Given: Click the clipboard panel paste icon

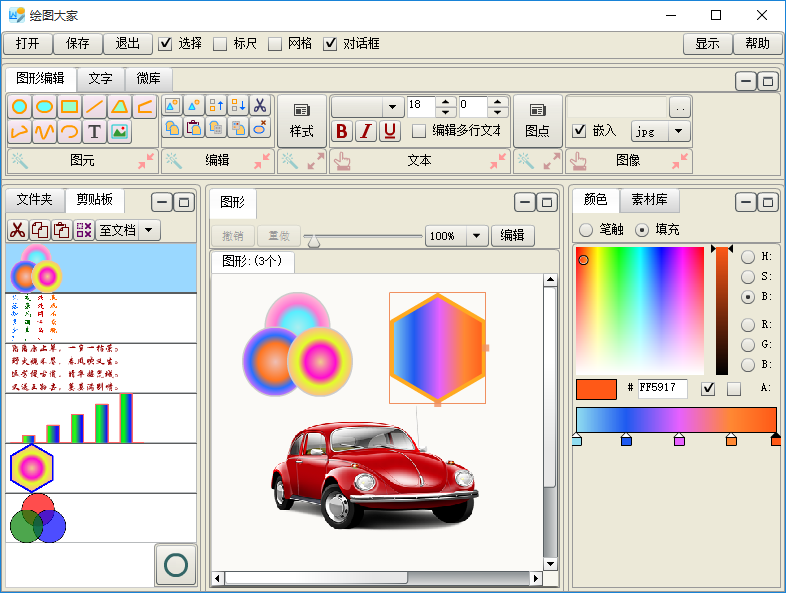Looking at the screenshot, I should [x=62, y=230].
